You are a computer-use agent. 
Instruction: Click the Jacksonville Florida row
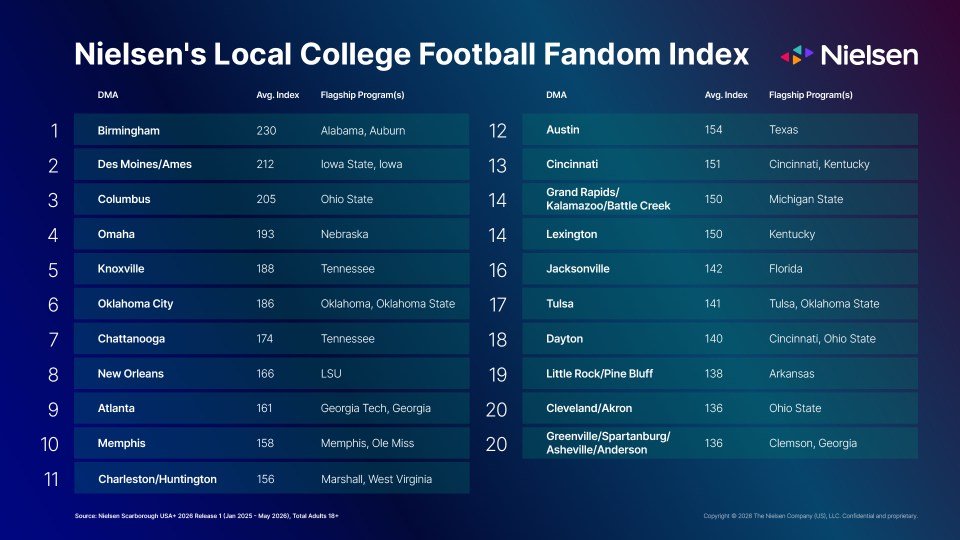(720, 269)
